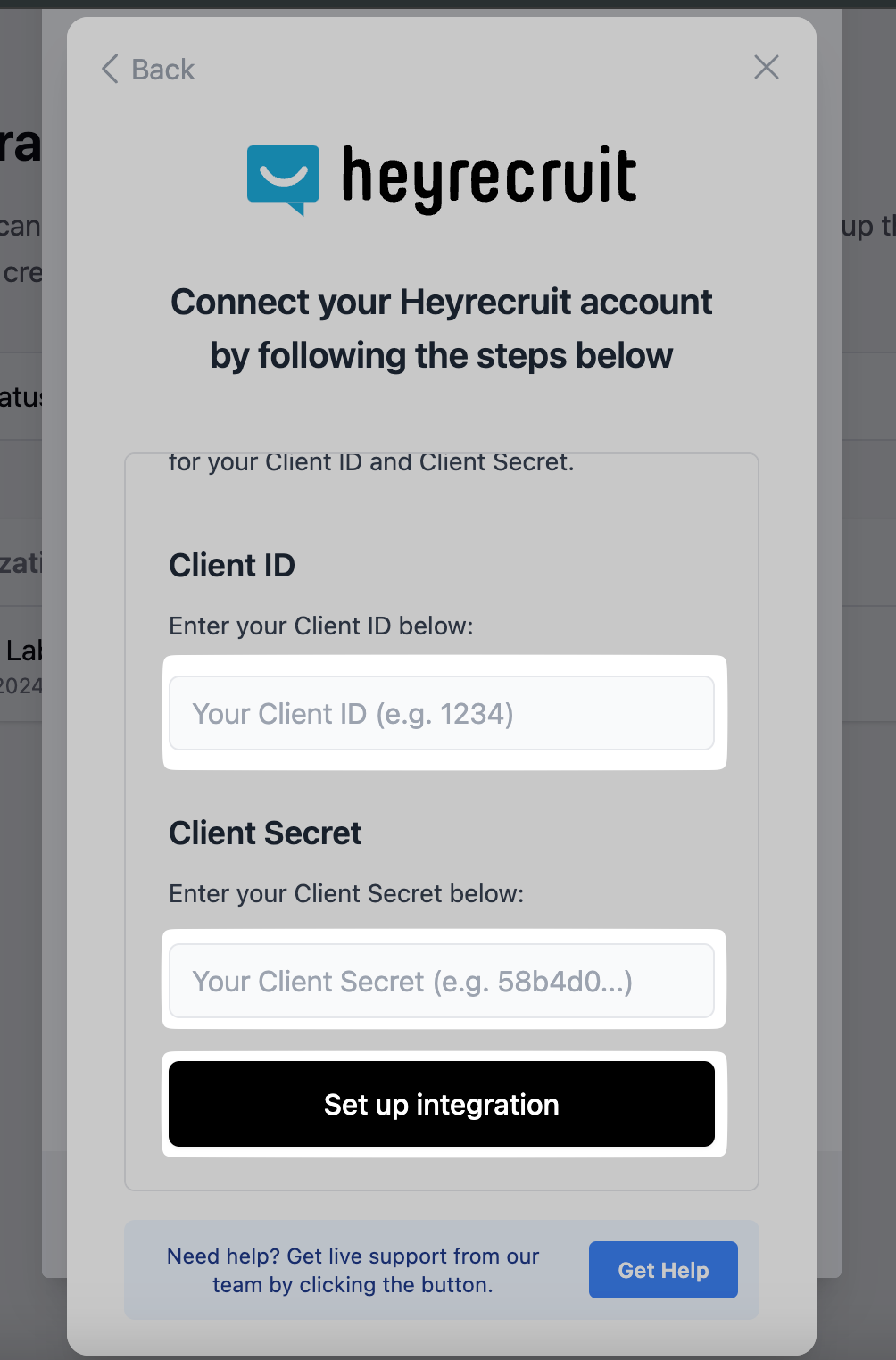The width and height of the screenshot is (896, 1360).
Task: Click the dimmed "2024" date text in background
Action: coord(21,686)
